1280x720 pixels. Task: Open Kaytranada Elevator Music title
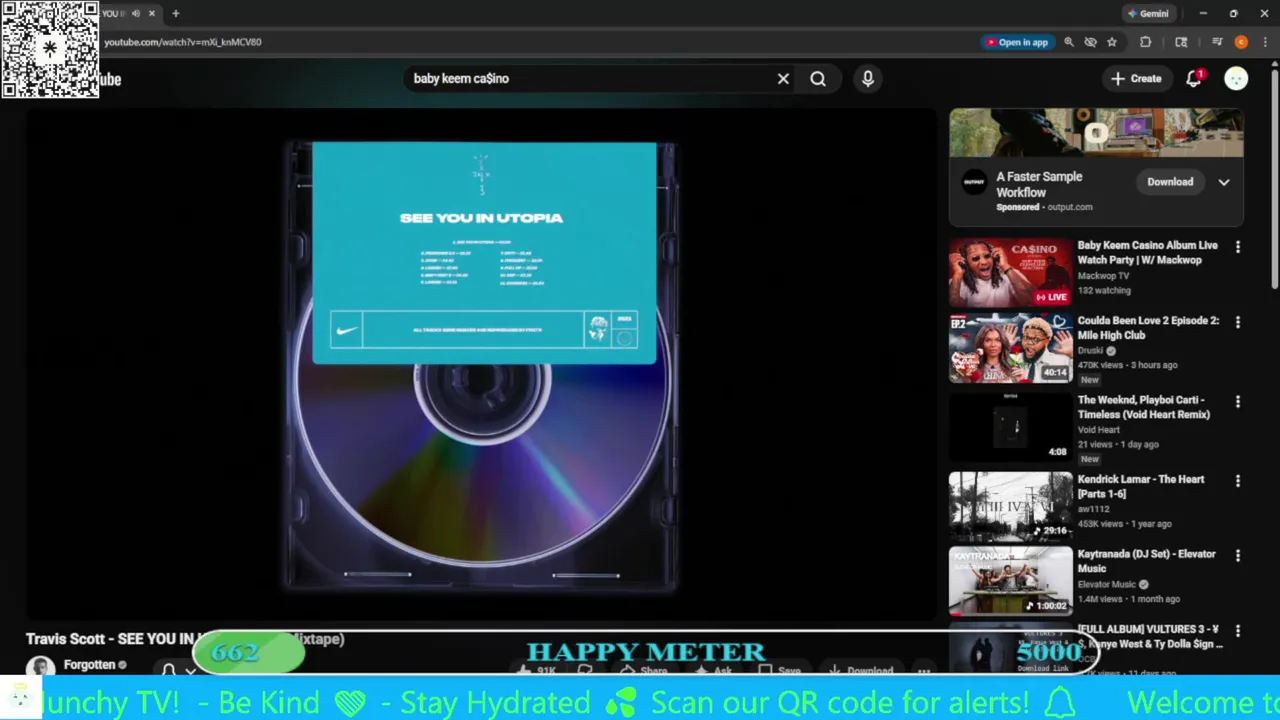(1146, 561)
